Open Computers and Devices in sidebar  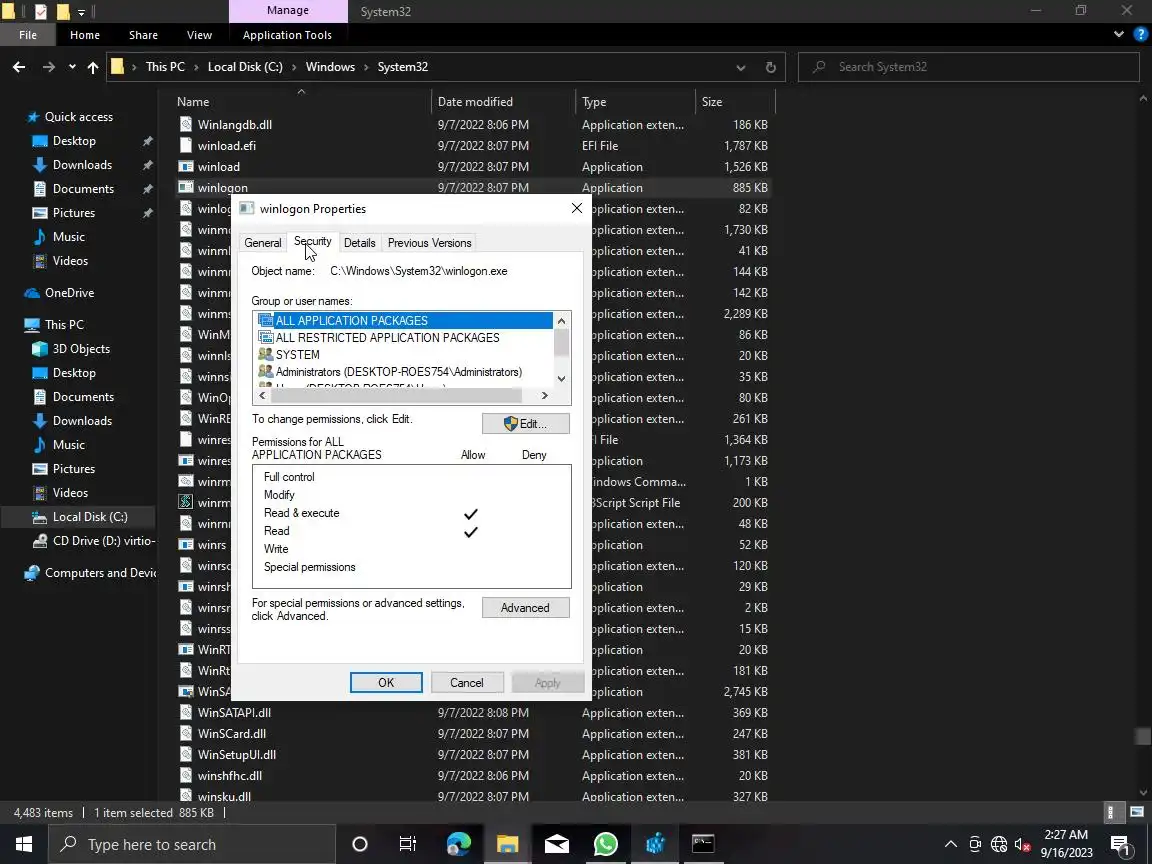(89, 573)
